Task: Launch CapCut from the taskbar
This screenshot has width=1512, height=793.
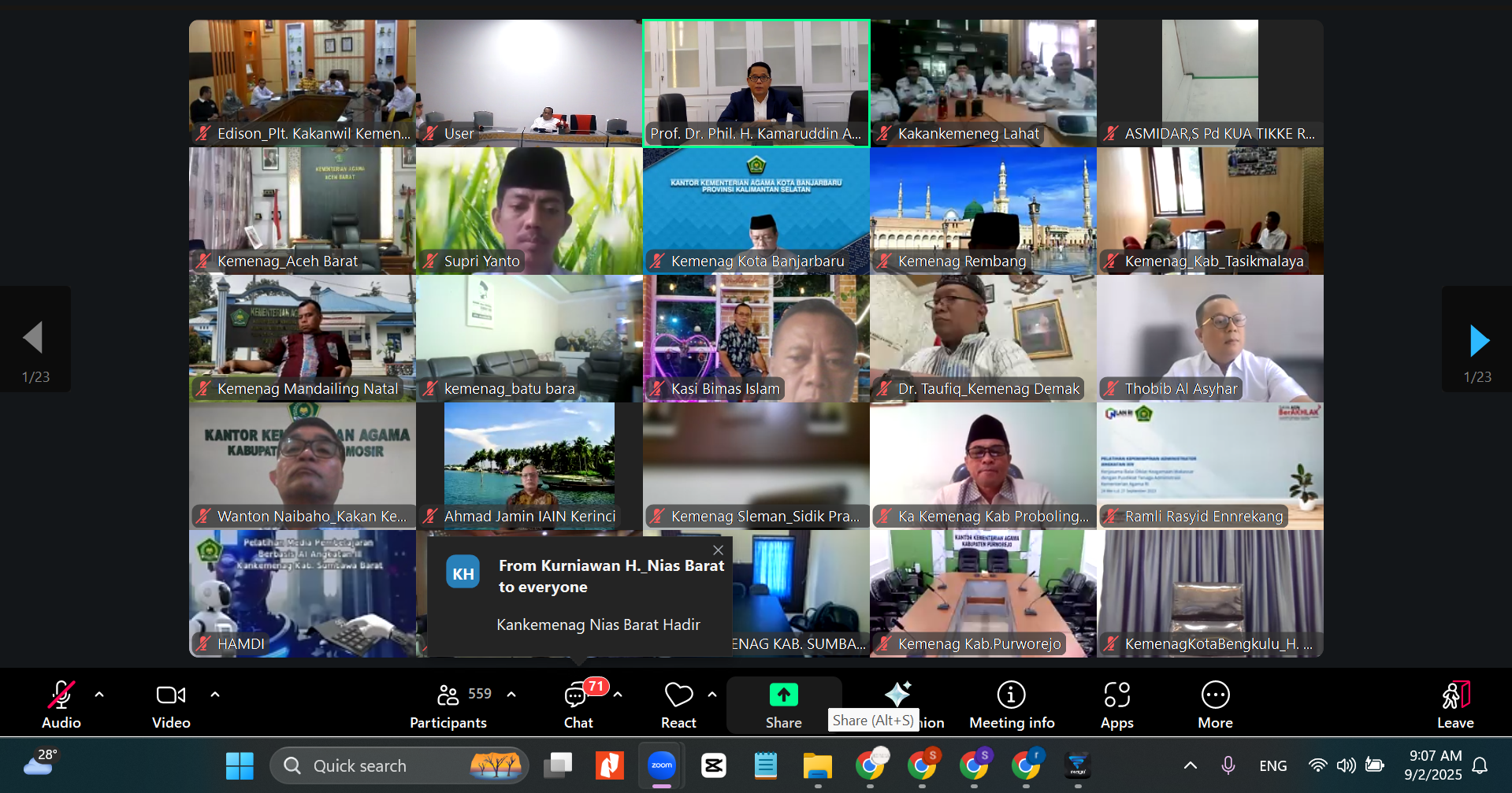Action: tap(713, 765)
